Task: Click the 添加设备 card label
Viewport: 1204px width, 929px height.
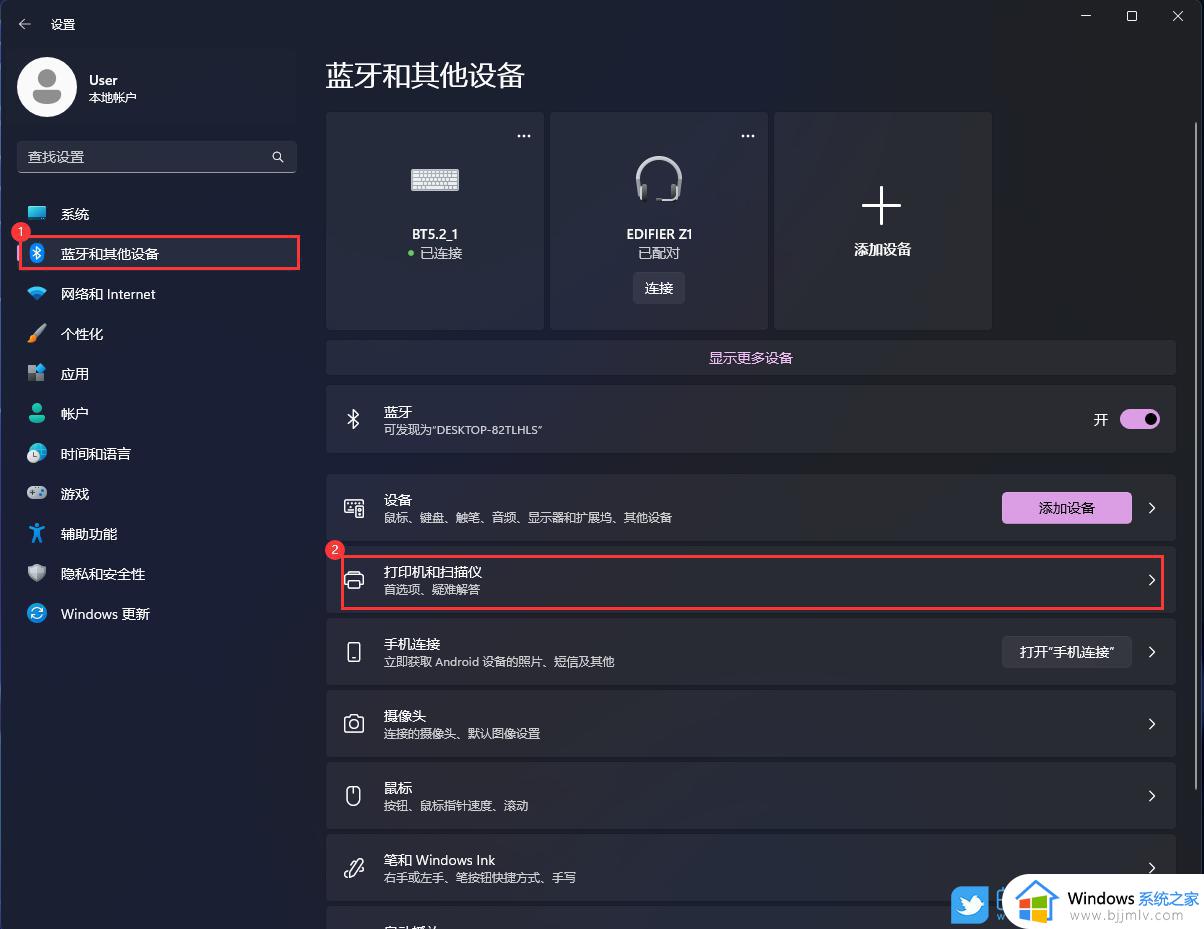Action: 883,250
